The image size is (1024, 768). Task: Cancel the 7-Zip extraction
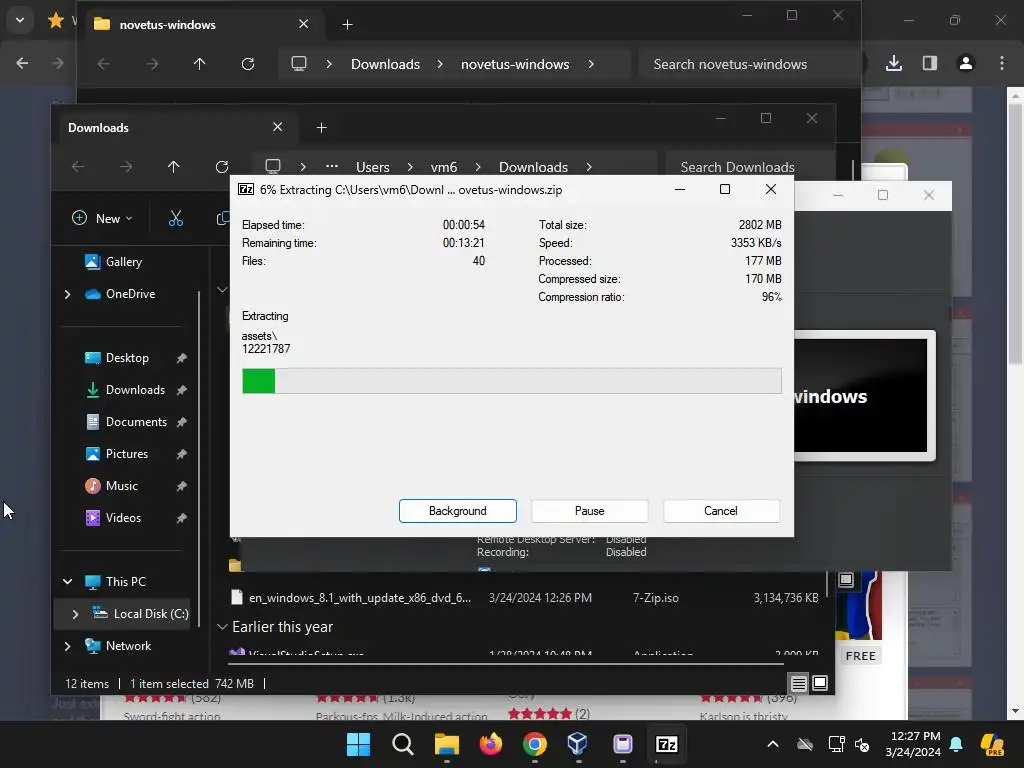(x=721, y=511)
